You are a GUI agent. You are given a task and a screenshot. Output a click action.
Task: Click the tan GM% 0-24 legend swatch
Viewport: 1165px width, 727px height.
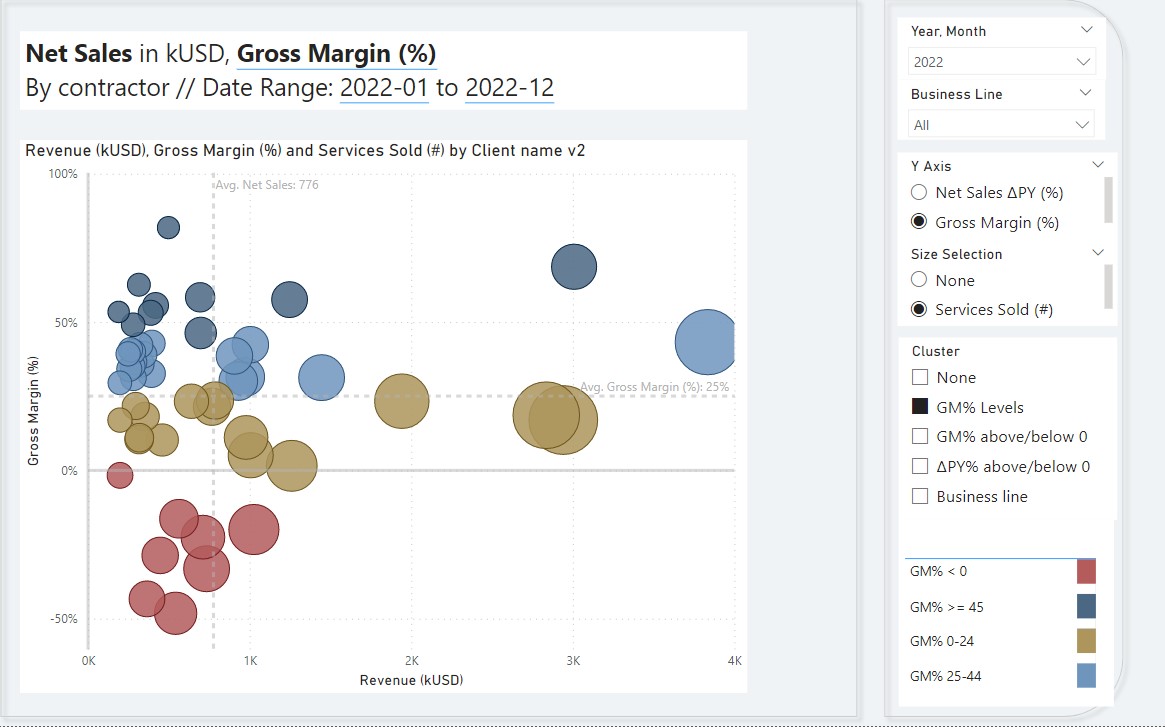[1086, 641]
